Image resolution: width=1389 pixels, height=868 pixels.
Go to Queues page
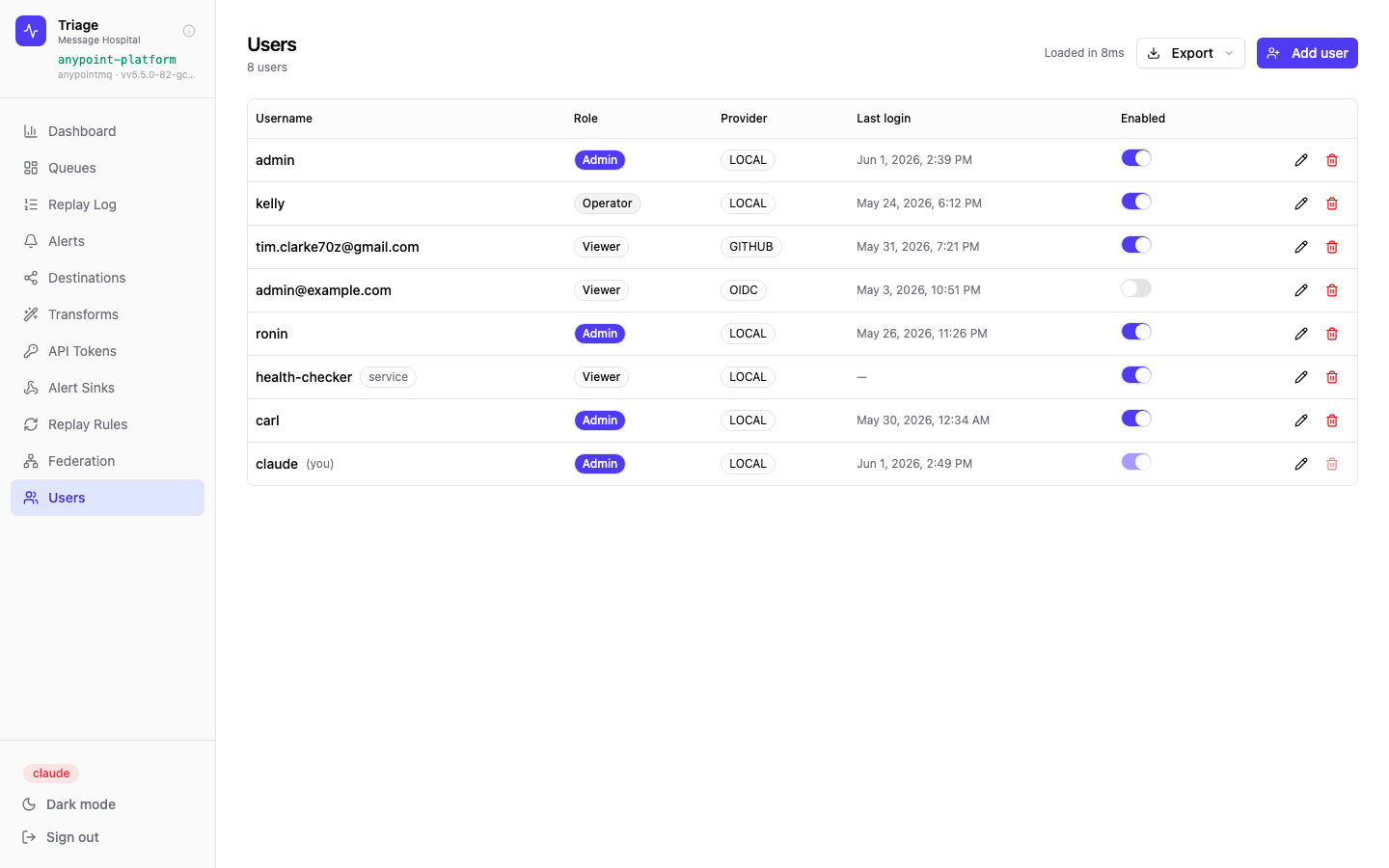107,168
